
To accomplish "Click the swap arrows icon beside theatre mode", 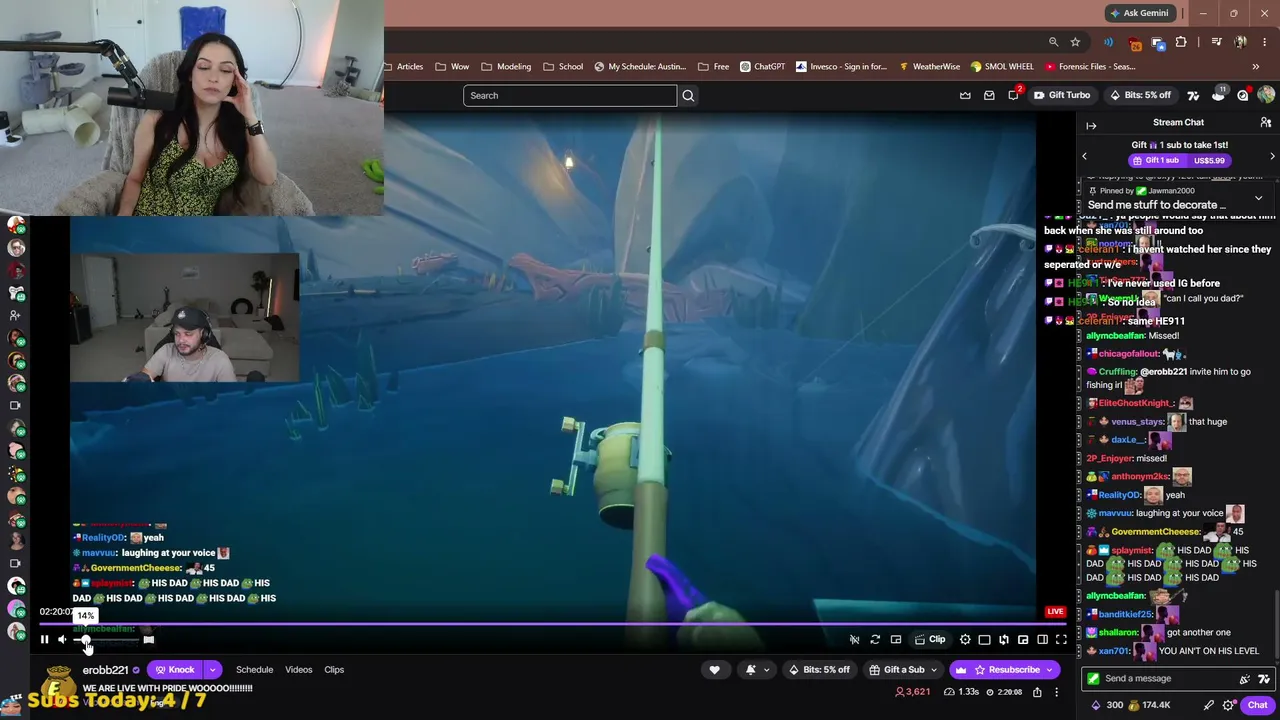I will click(x=1004, y=639).
